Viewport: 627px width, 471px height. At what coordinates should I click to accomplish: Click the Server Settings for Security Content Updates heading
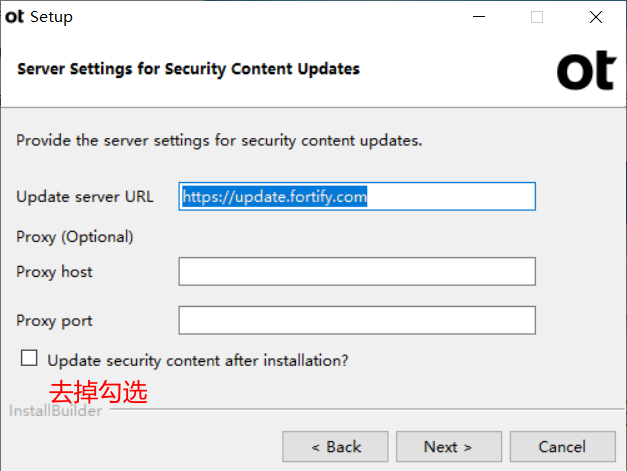click(189, 69)
